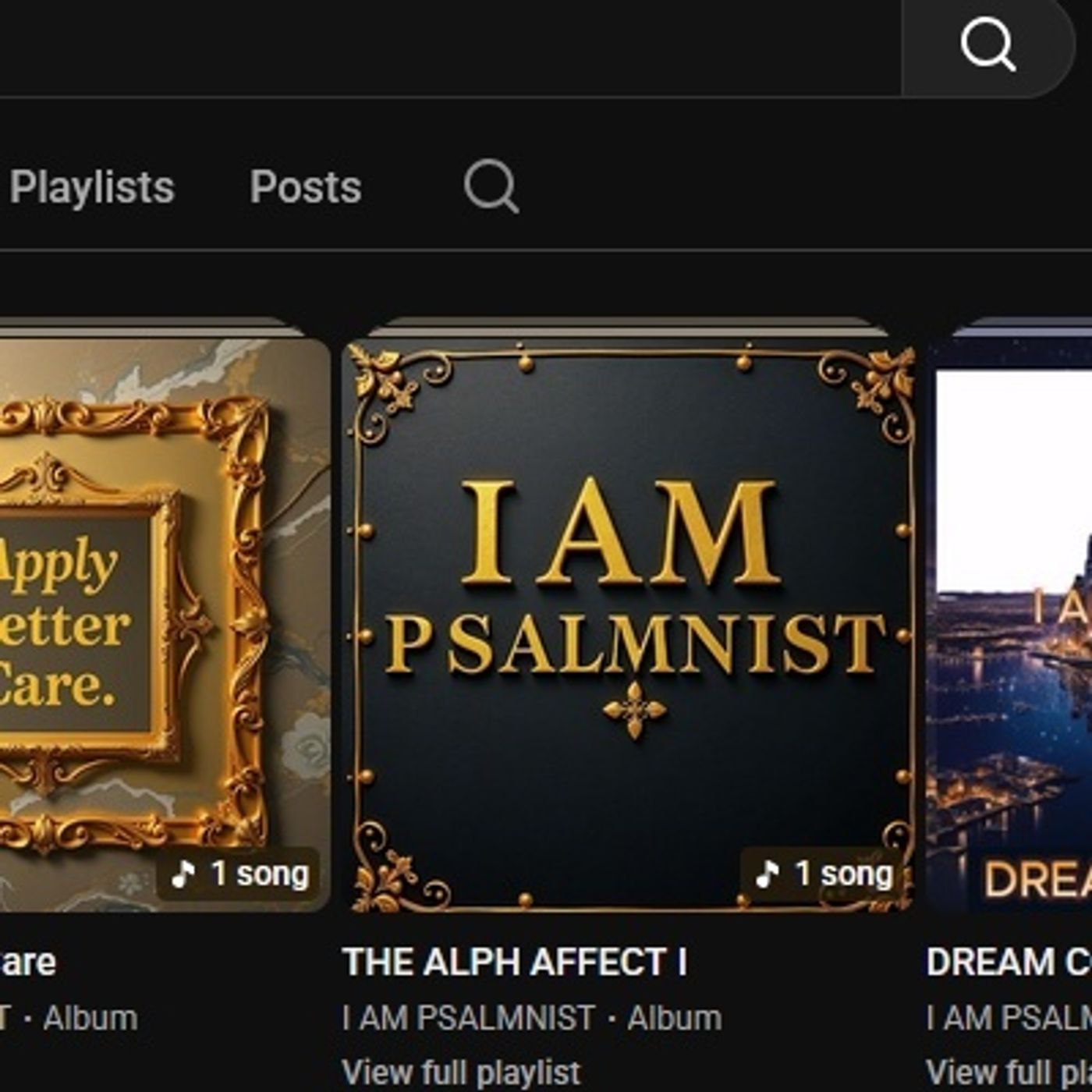Click Album label next to I AM PSALMNIST
This screenshot has width=1092, height=1092.
[675, 1018]
